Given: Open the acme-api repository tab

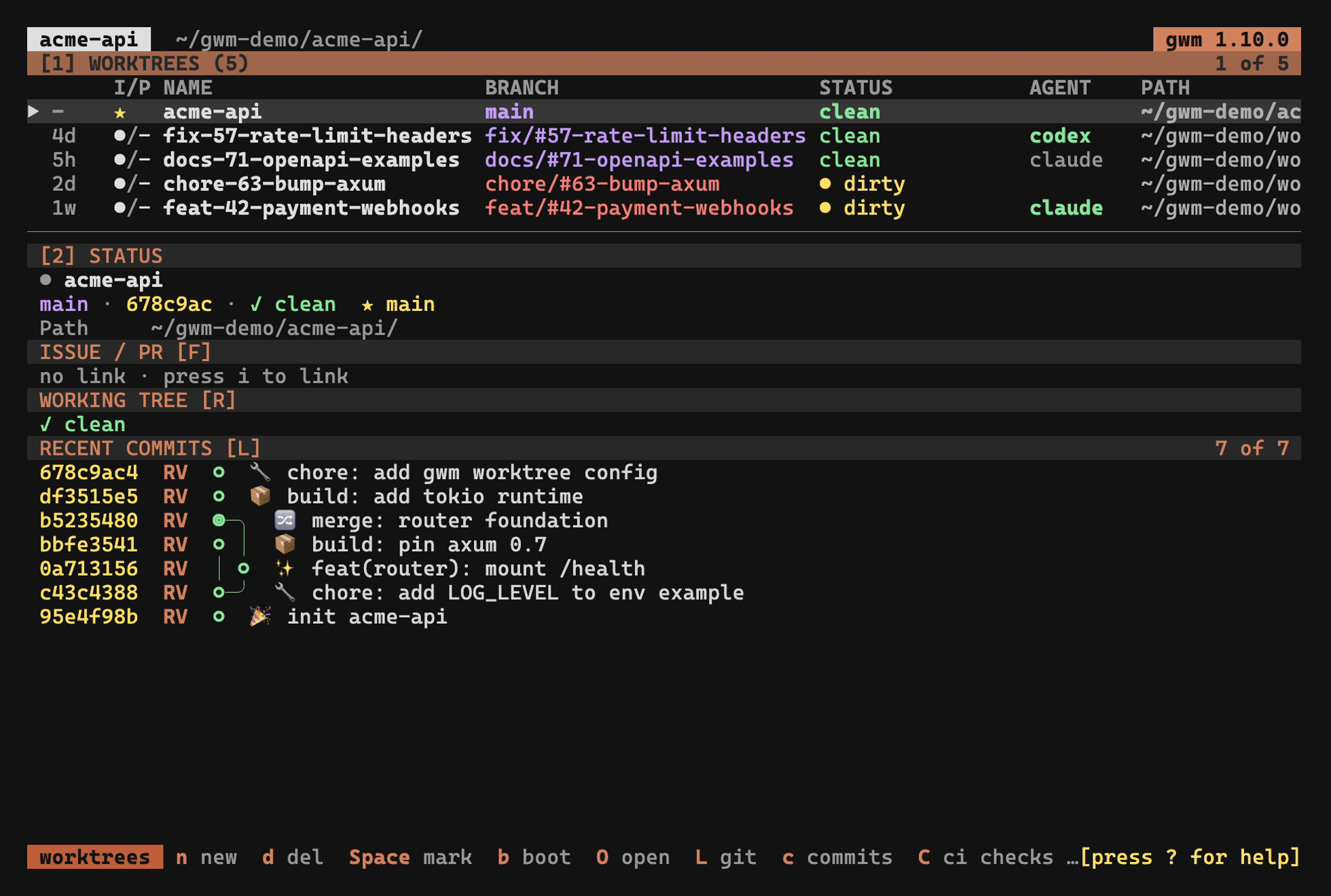Looking at the screenshot, I should (89, 39).
